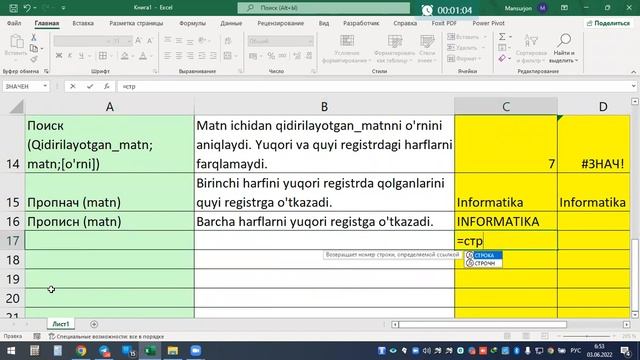
Task: Open Найти и выделить menu
Action: (564, 49)
